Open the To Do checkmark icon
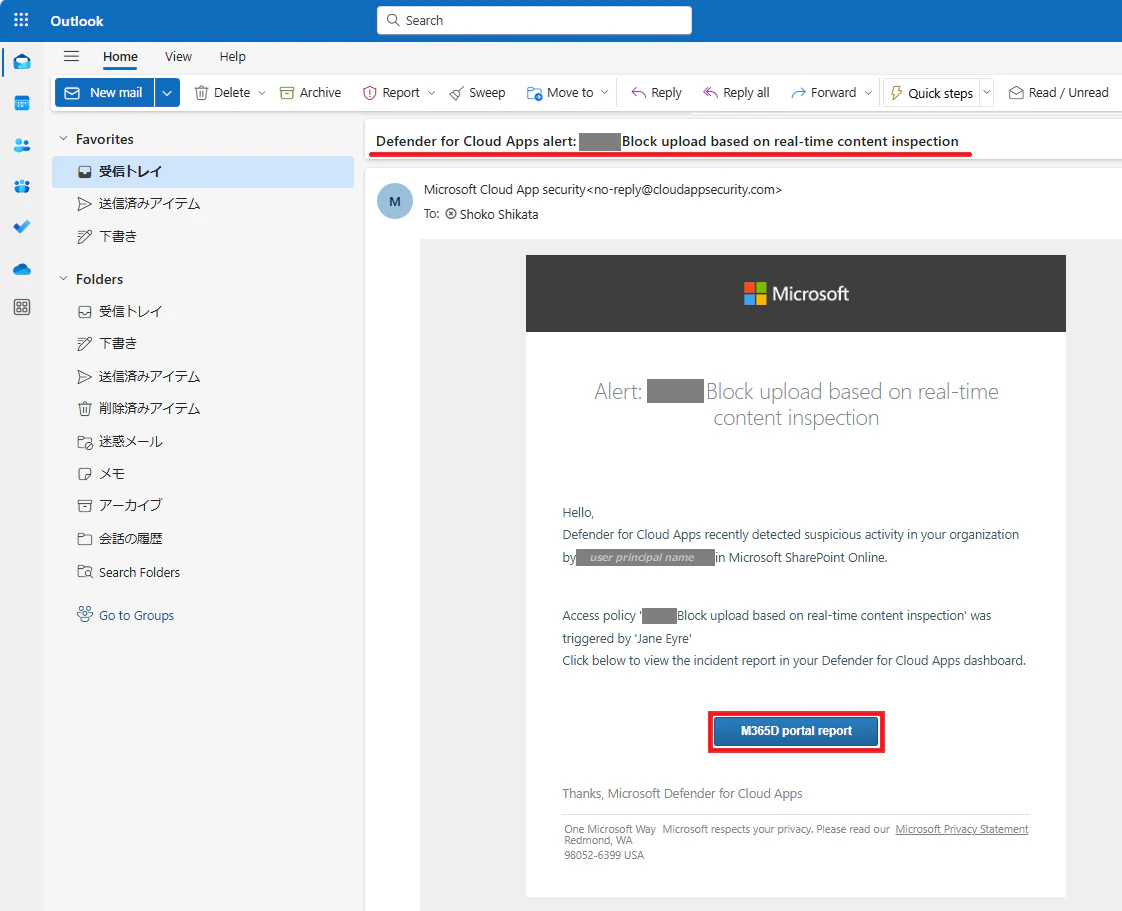This screenshot has height=911, width=1122. click(x=22, y=227)
